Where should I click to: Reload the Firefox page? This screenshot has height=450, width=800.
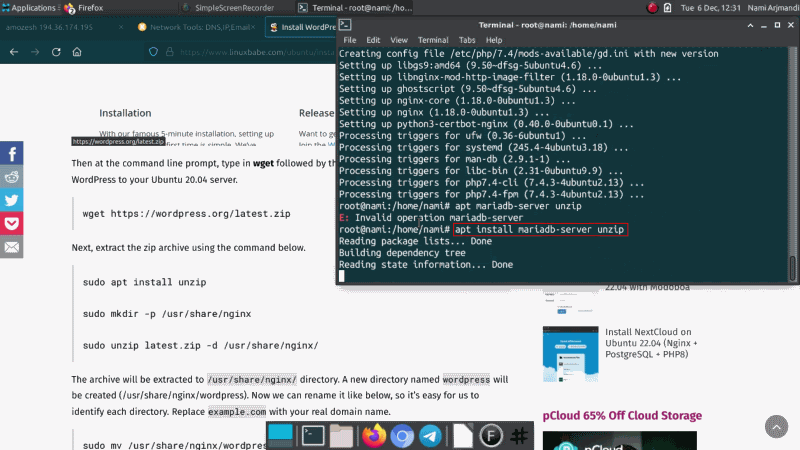pyautogui.click(x=56, y=52)
